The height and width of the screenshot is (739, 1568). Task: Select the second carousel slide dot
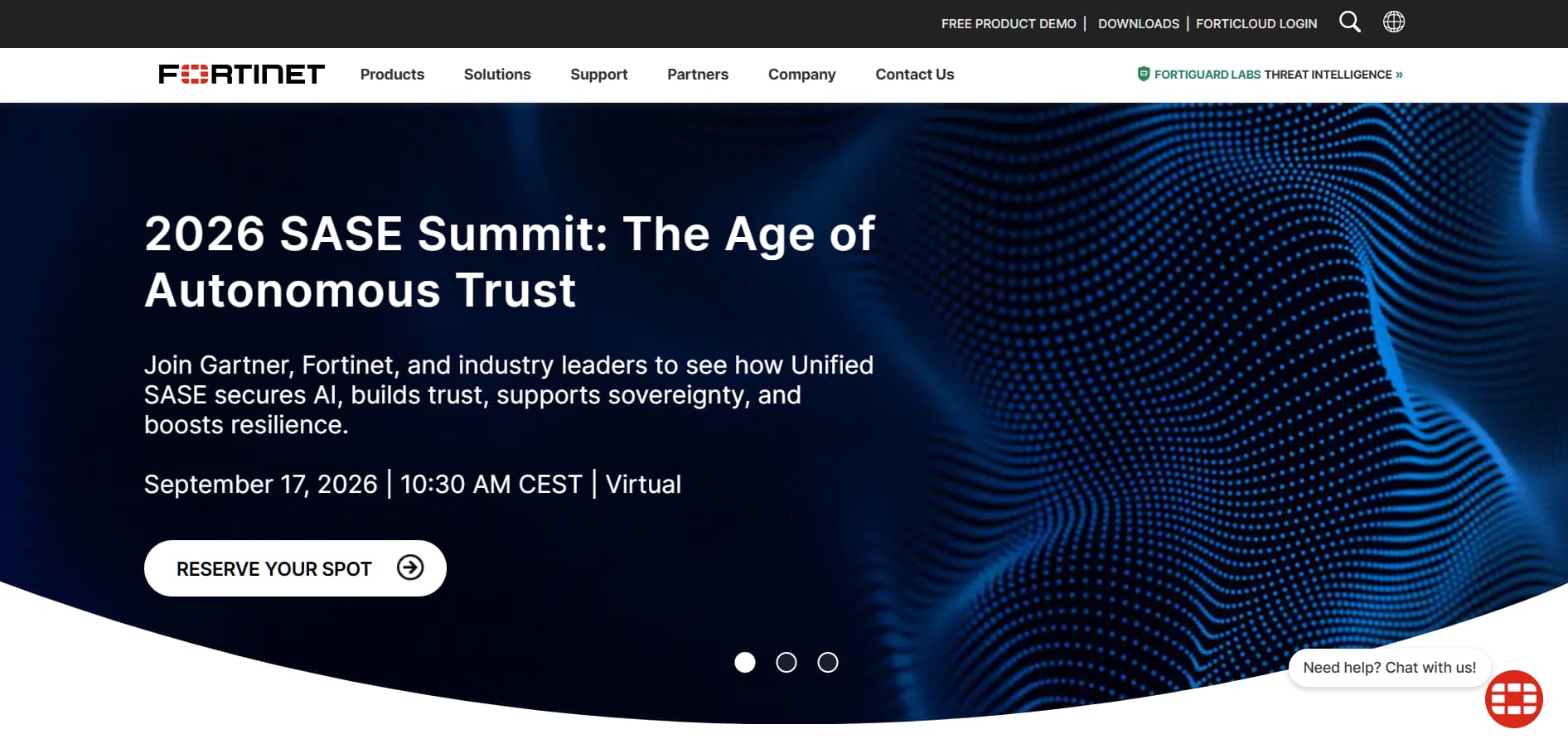(x=786, y=663)
